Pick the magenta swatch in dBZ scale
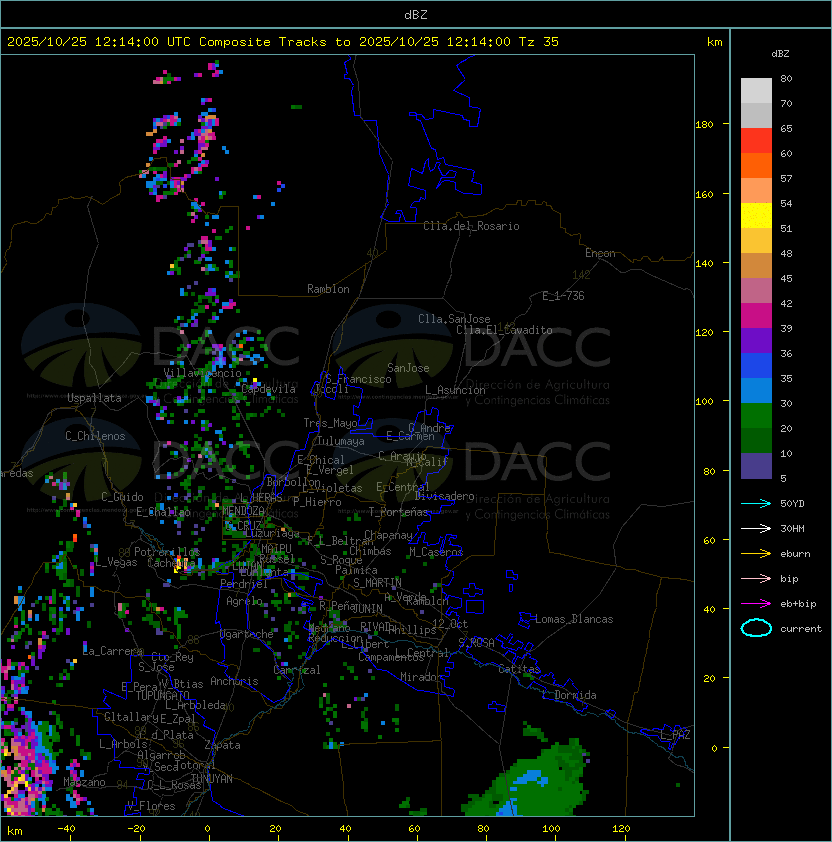The height and width of the screenshot is (842, 832). coord(756,315)
